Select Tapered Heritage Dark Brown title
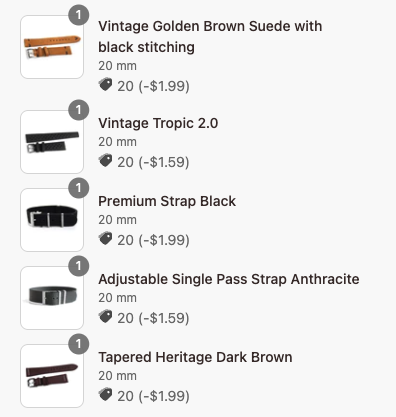Viewport: 396px width, 417px height. [x=195, y=357]
